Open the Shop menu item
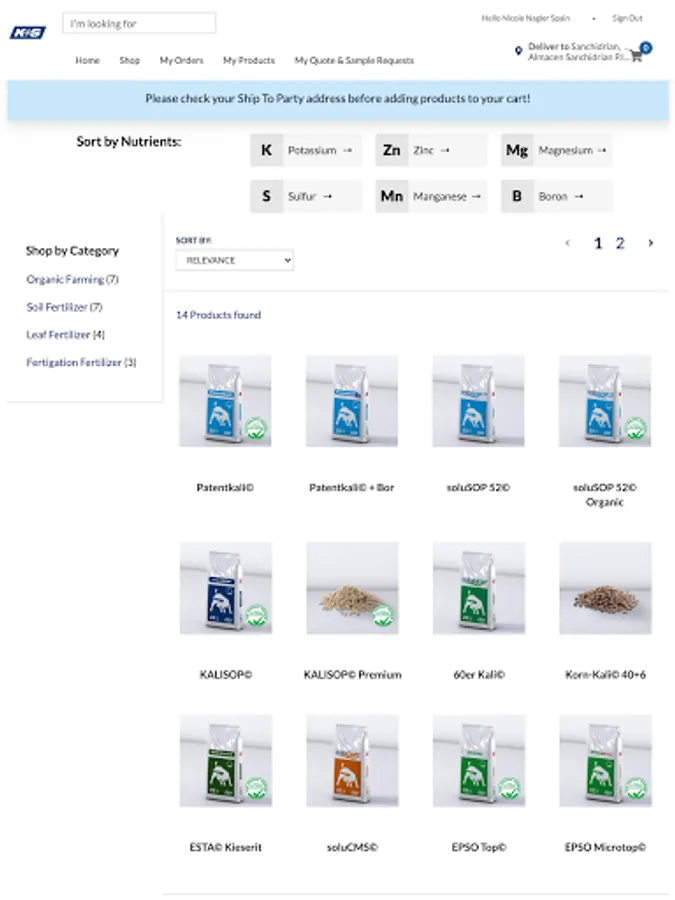675x900 pixels. pyautogui.click(x=130, y=60)
